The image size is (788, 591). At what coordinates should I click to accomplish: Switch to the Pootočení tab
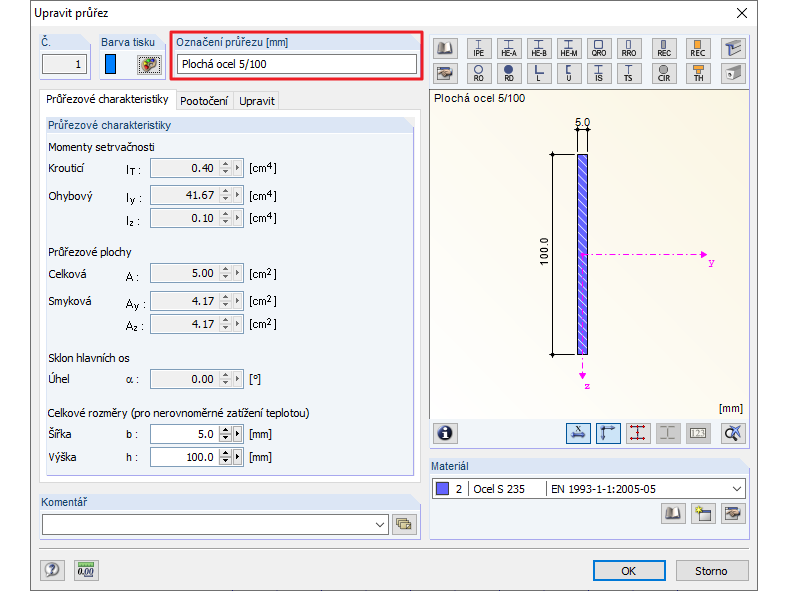pos(204,101)
